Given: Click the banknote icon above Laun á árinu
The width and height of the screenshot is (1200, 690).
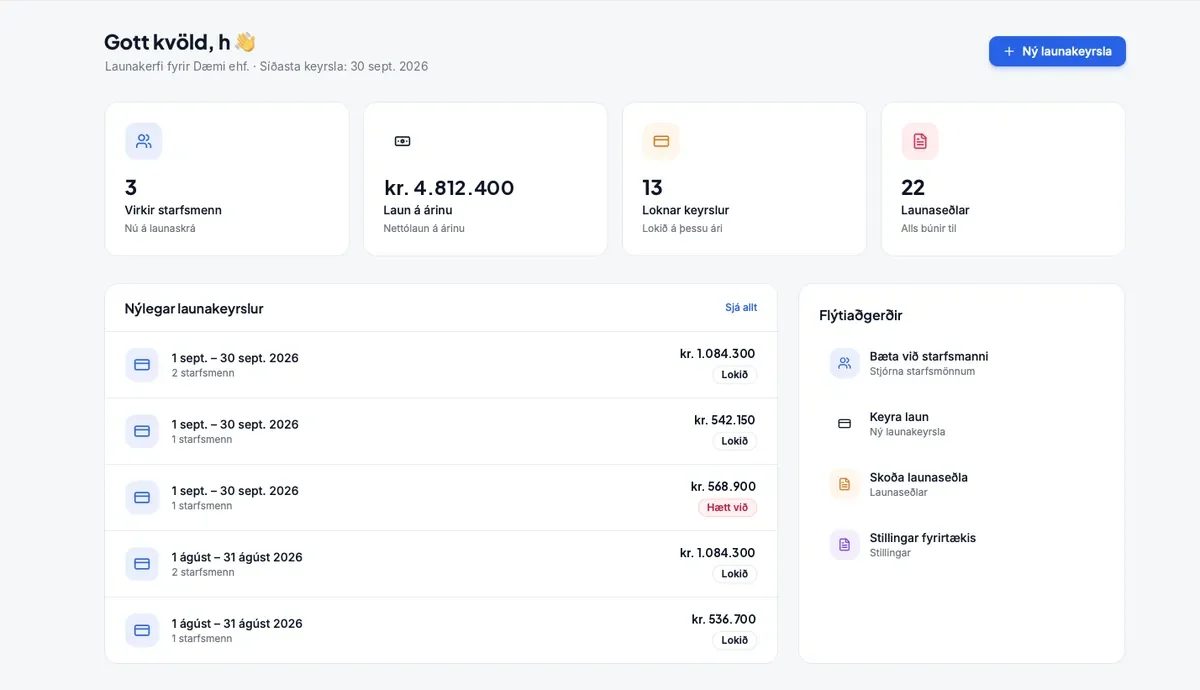Looking at the screenshot, I should point(402,141).
